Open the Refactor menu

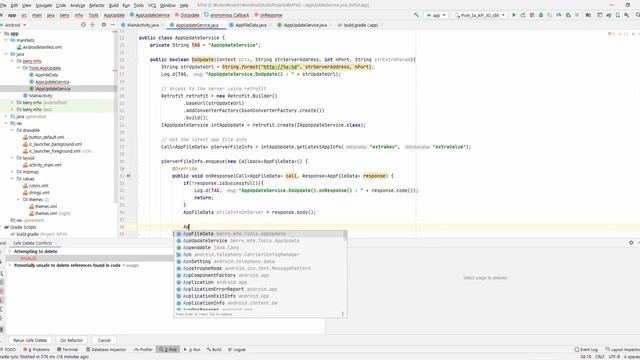click(97, 5)
